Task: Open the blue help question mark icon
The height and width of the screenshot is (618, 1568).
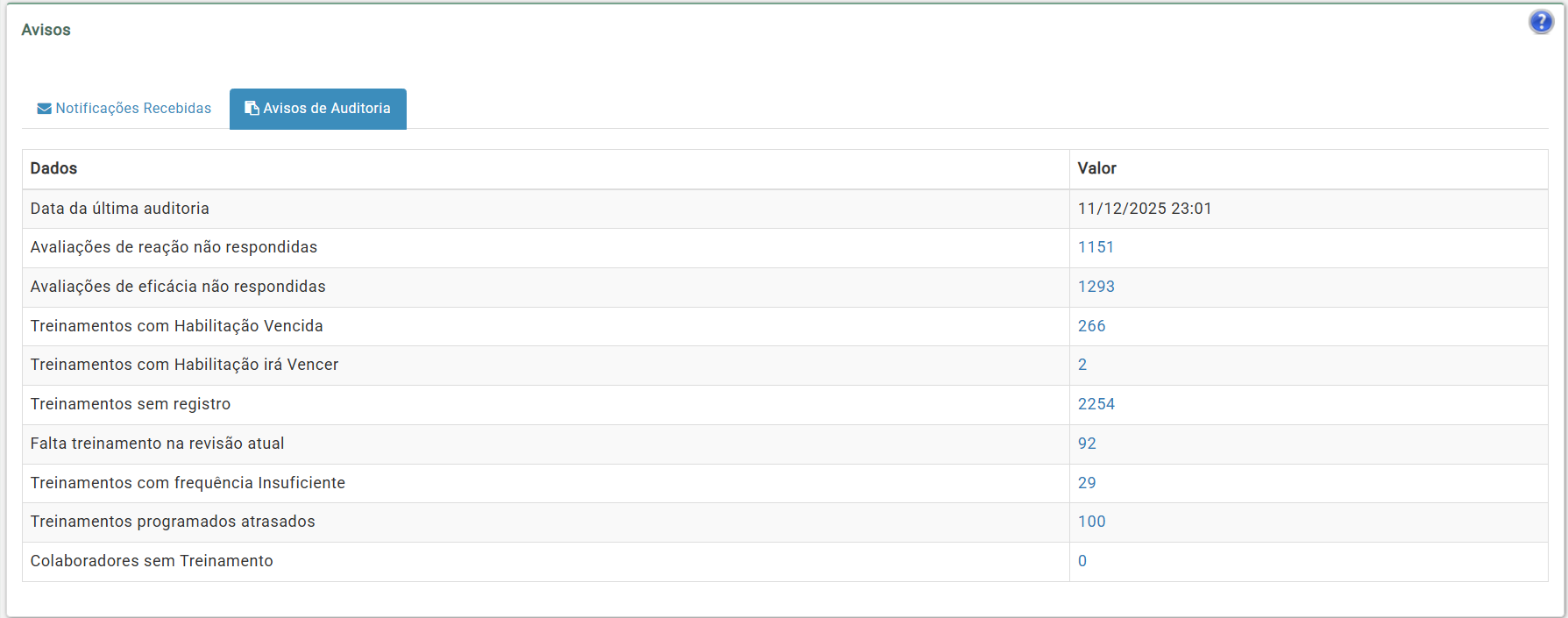Action: coord(1540,22)
